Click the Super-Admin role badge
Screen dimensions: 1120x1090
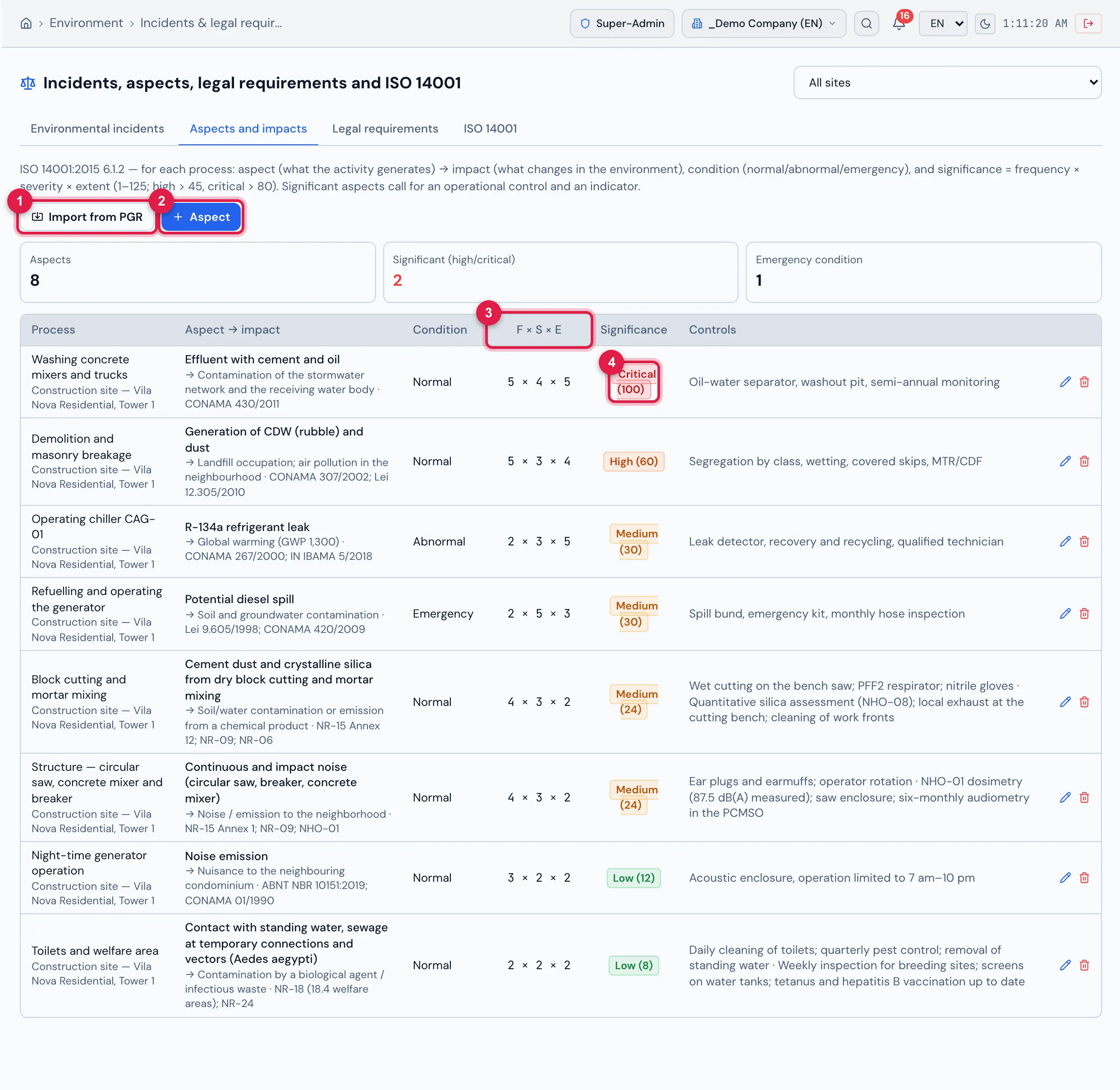pos(622,23)
